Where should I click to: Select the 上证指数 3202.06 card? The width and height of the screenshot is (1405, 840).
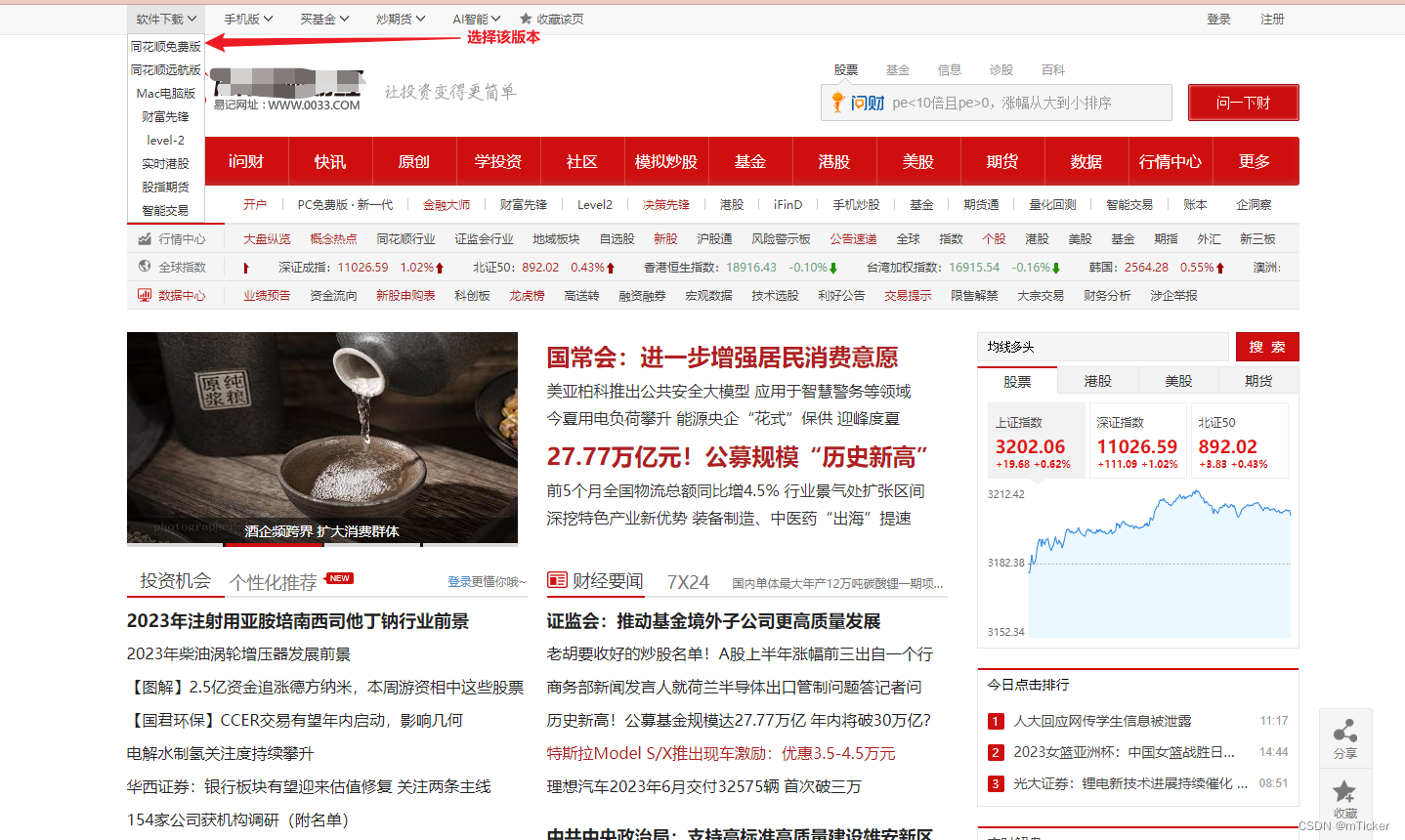click(x=1036, y=441)
